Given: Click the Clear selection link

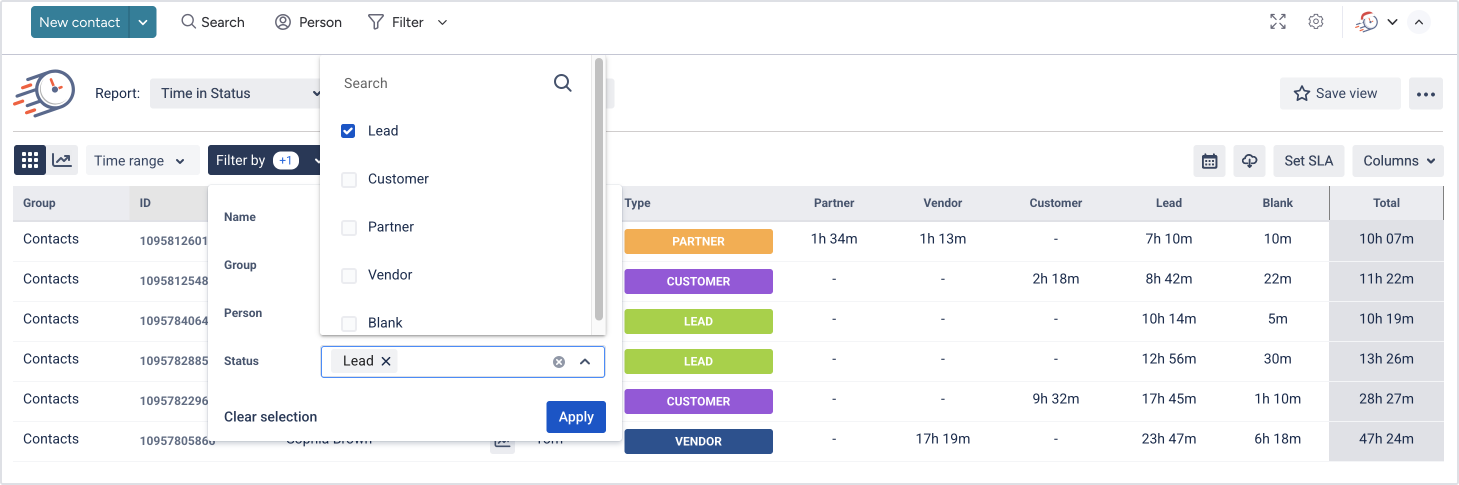Looking at the screenshot, I should (x=270, y=417).
